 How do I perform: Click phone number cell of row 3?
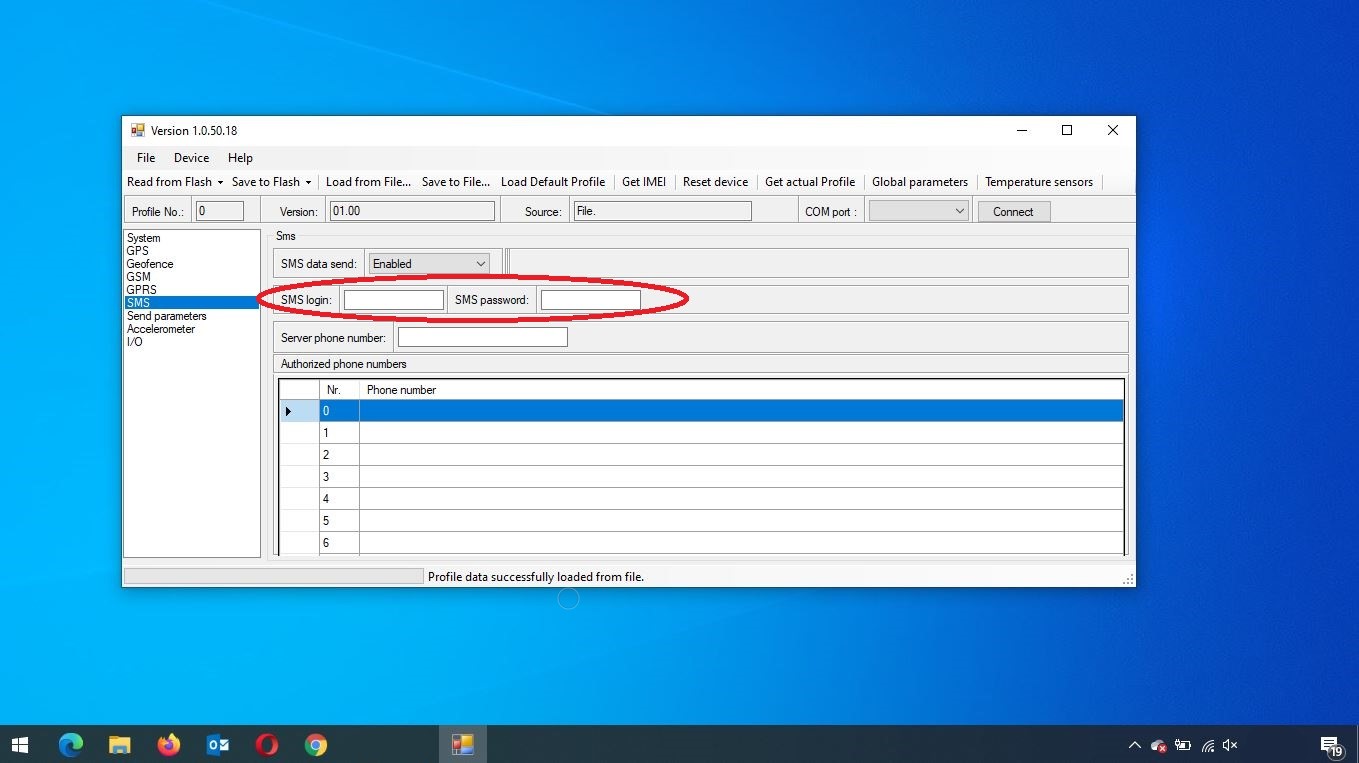coord(741,477)
